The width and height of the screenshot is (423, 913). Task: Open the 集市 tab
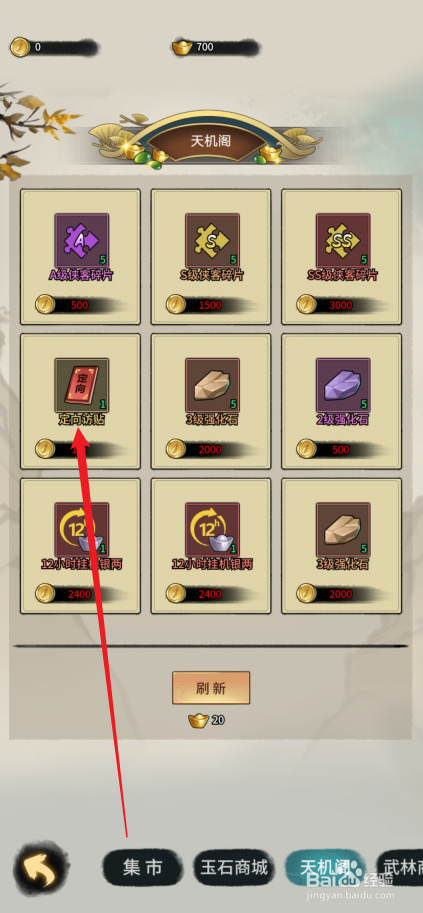coord(142,868)
